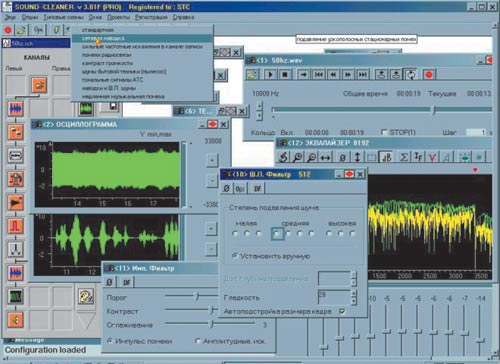Click the pulse filter icon in left sidebar

(x=15, y=226)
